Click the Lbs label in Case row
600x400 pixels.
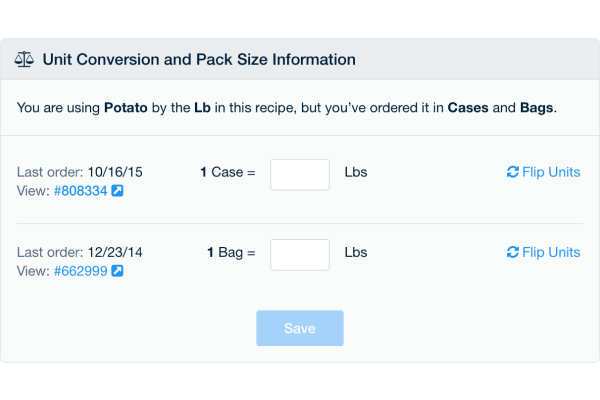356,172
